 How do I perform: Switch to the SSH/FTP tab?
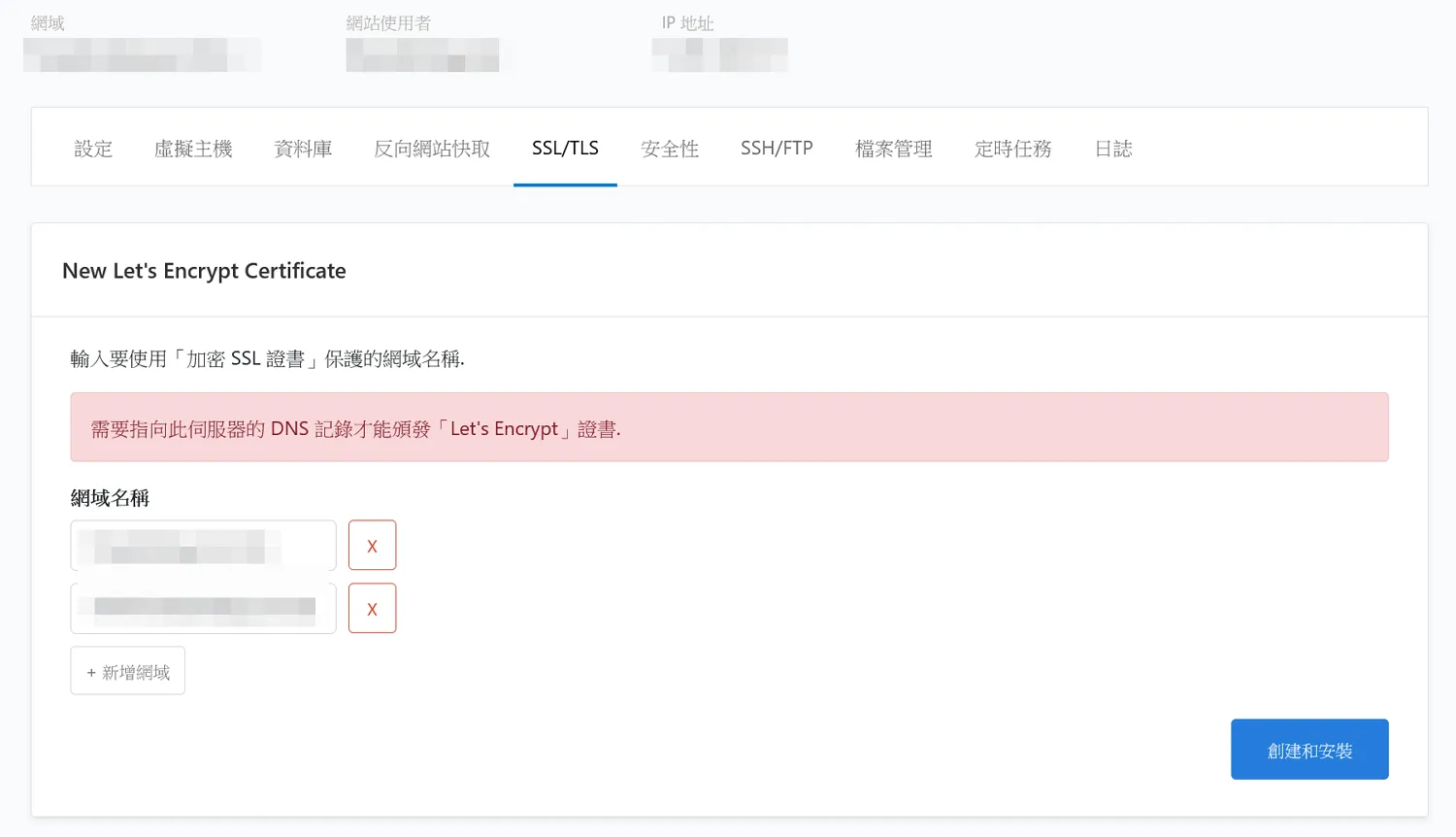[777, 149]
